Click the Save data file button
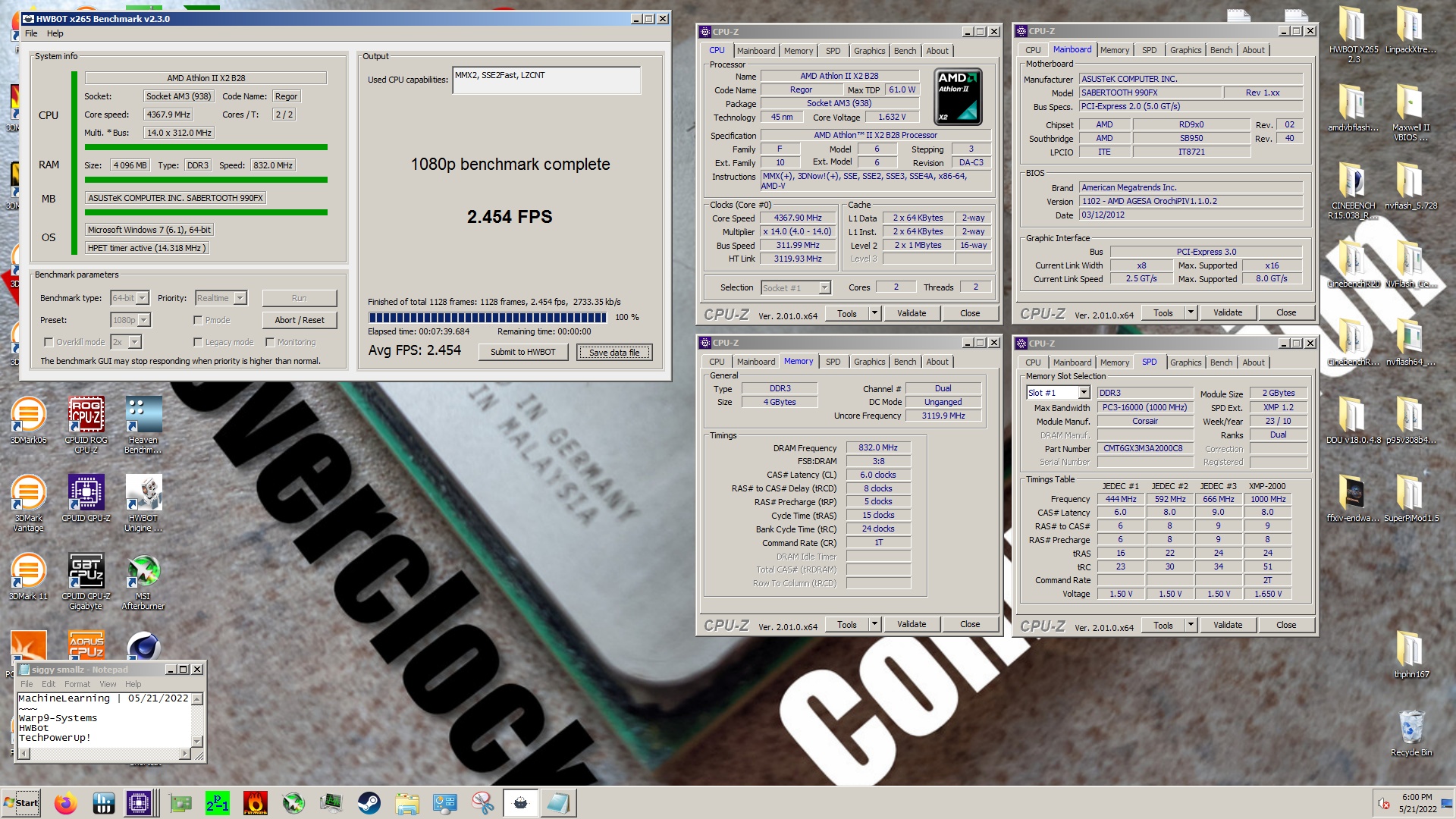This screenshot has width=1456, height=819. click(614, 352)
